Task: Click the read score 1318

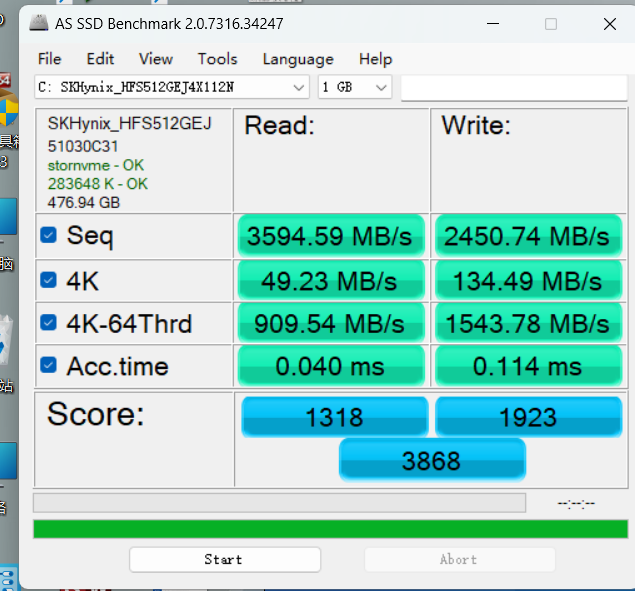Action: click(335, 417)
